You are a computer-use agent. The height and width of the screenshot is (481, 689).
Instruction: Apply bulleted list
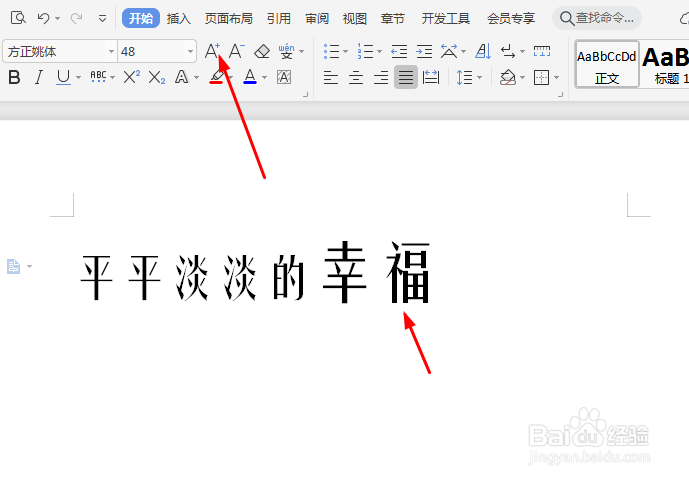[x=331, y=51]
